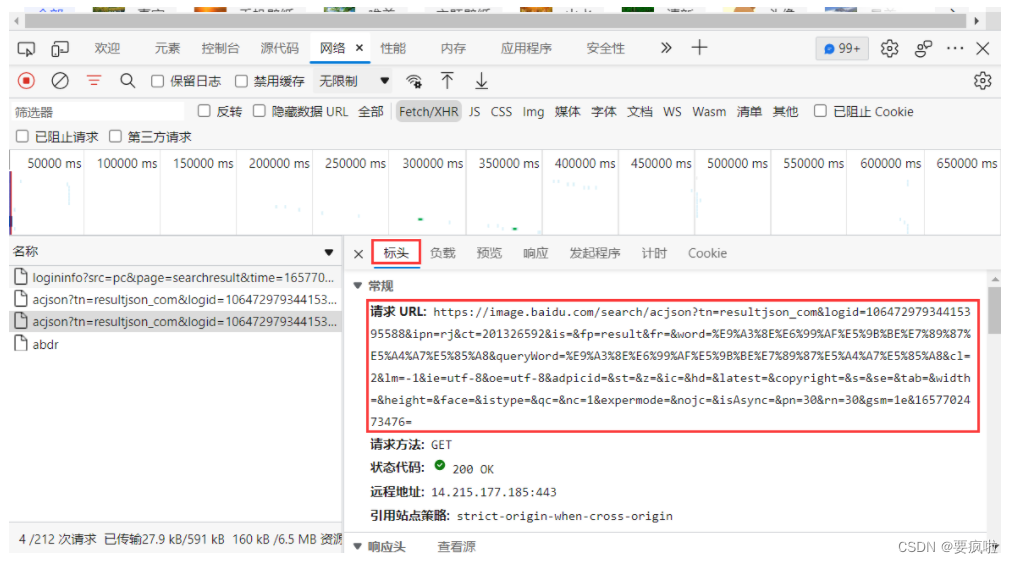This screenshot has height=563, width=1013.
Task: Select the abdr request row
Action: tap(176, 345)
